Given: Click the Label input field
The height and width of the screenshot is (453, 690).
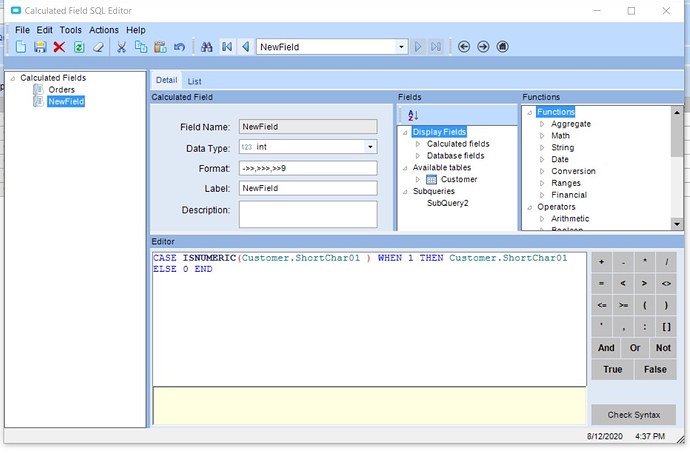Looking at the screenshot, I should [308, 188].
